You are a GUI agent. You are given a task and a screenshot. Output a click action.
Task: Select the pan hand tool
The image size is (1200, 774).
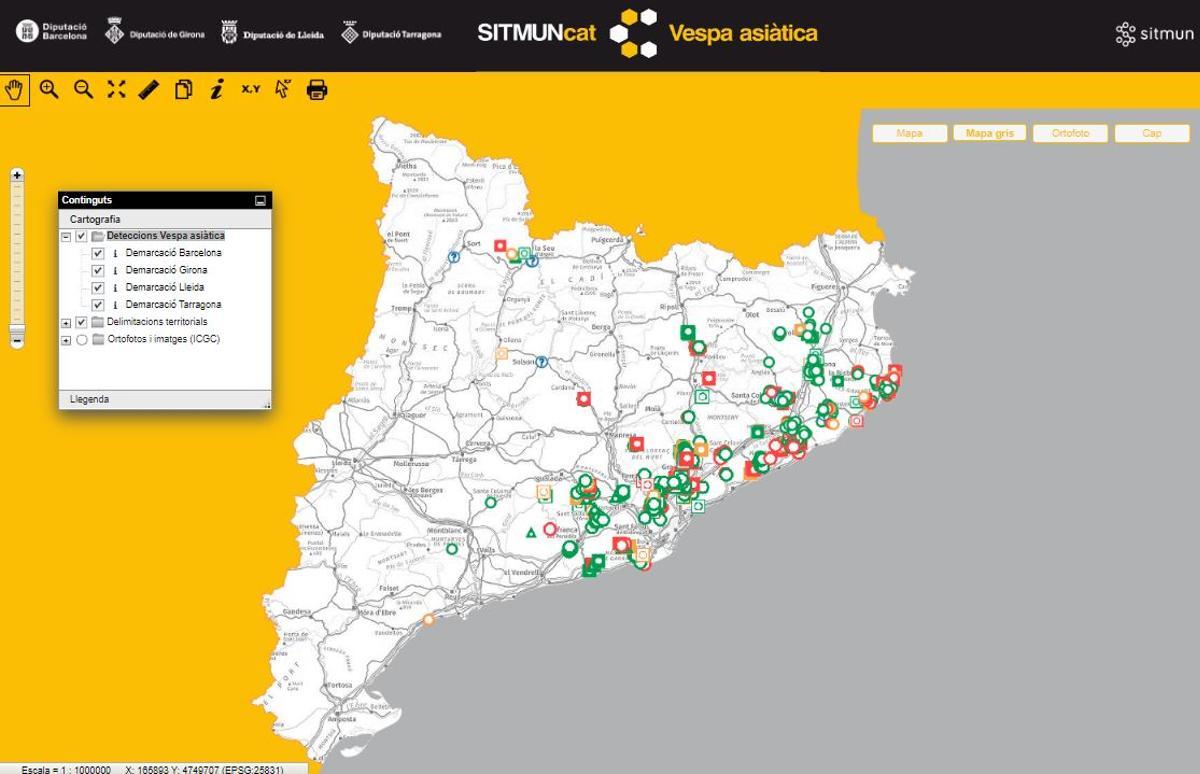15,89
